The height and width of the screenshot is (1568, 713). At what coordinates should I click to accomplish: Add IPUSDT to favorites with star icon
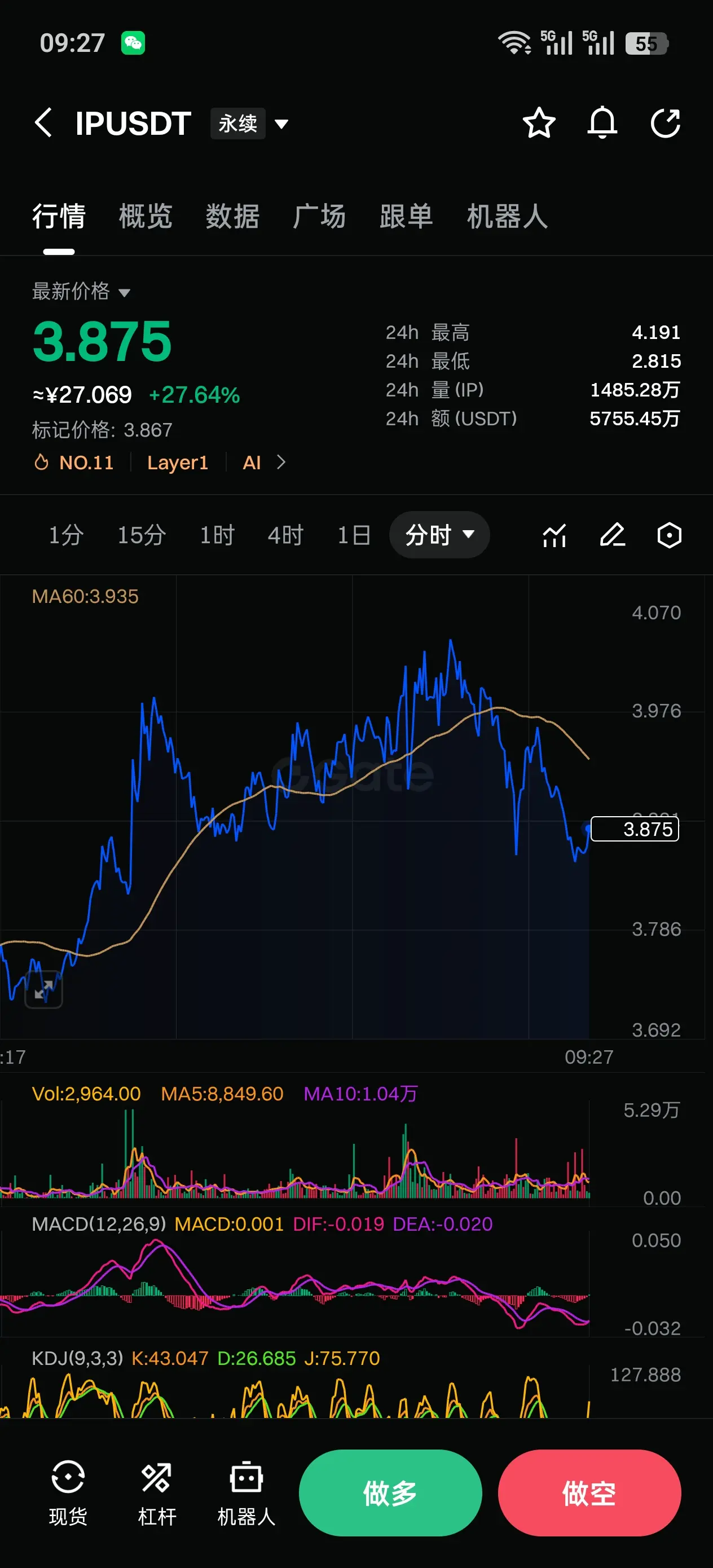(539, 123)
